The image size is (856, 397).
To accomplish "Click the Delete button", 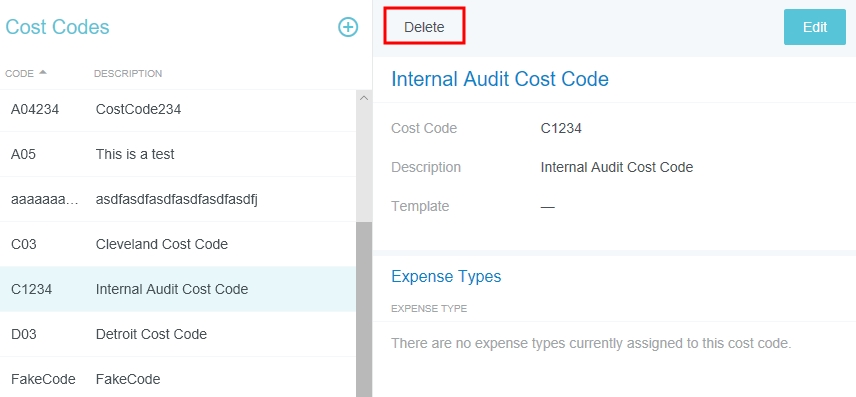I will [x=424, y=26].
